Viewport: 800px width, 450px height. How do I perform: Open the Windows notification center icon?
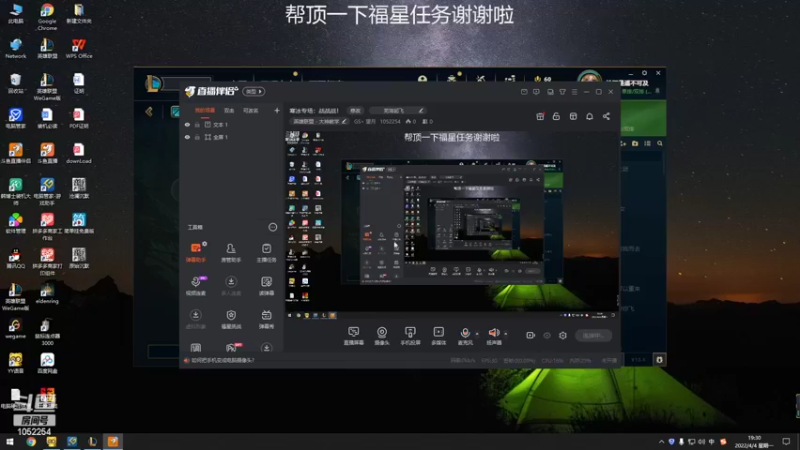click(786, 441)
